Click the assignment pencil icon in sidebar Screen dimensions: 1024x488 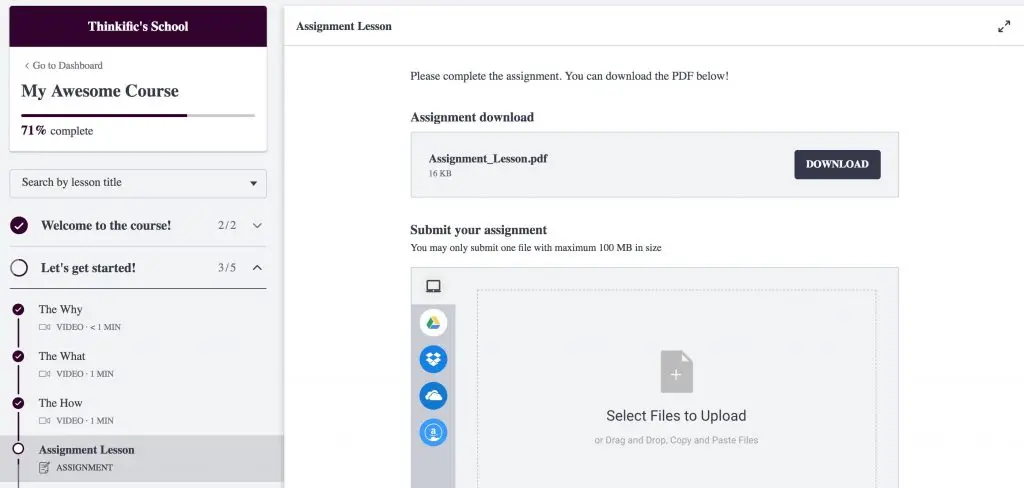point(44,467)
